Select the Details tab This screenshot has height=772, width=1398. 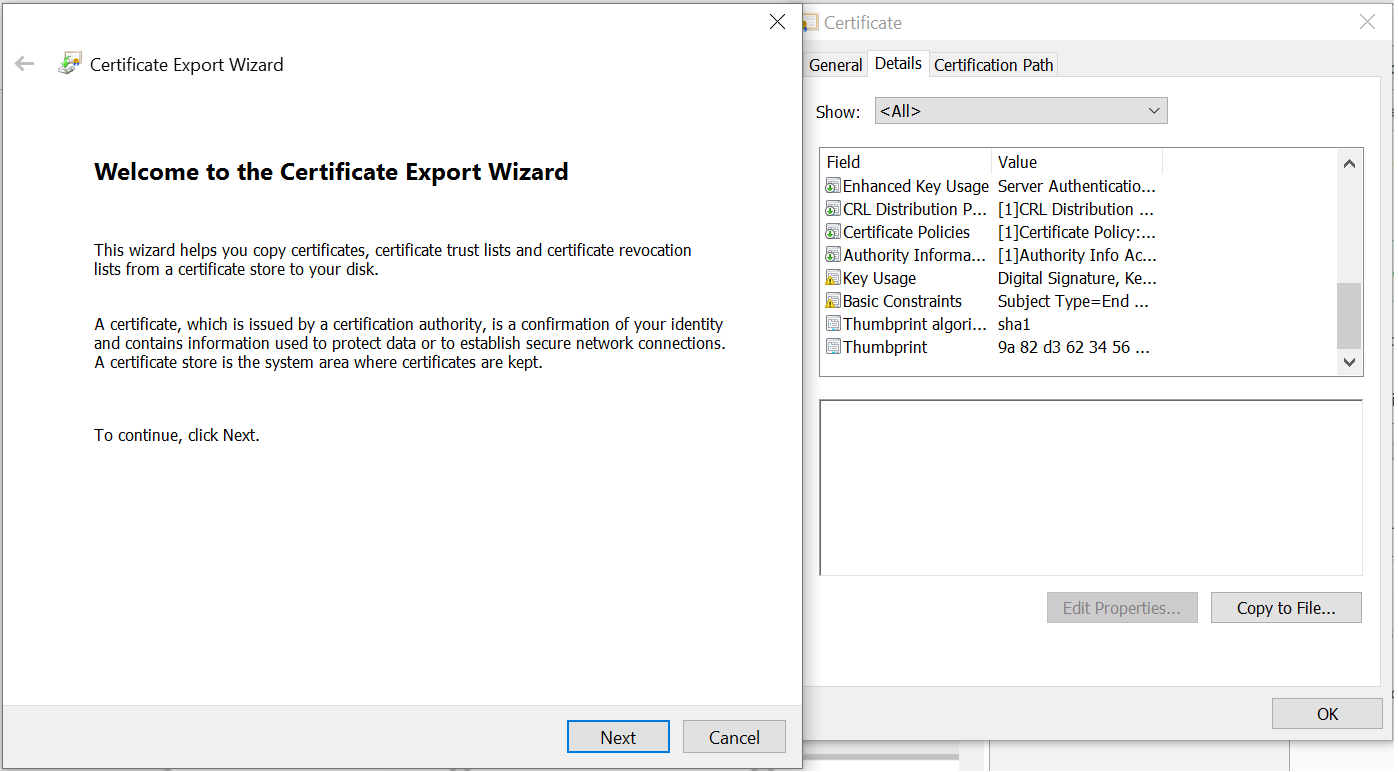(x=898, y=63)
